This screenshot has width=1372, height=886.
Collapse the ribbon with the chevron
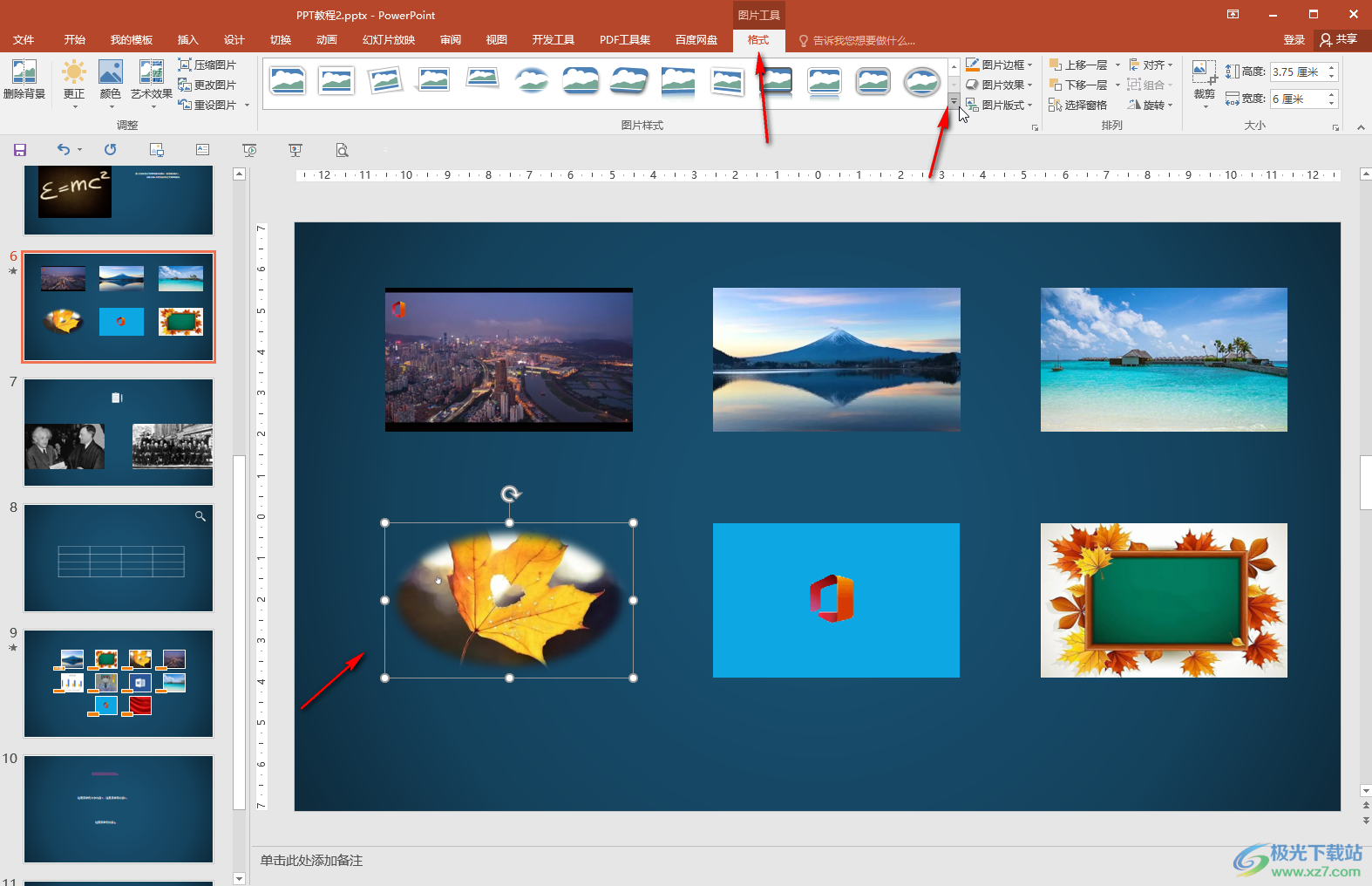(x=1361, y=127)
